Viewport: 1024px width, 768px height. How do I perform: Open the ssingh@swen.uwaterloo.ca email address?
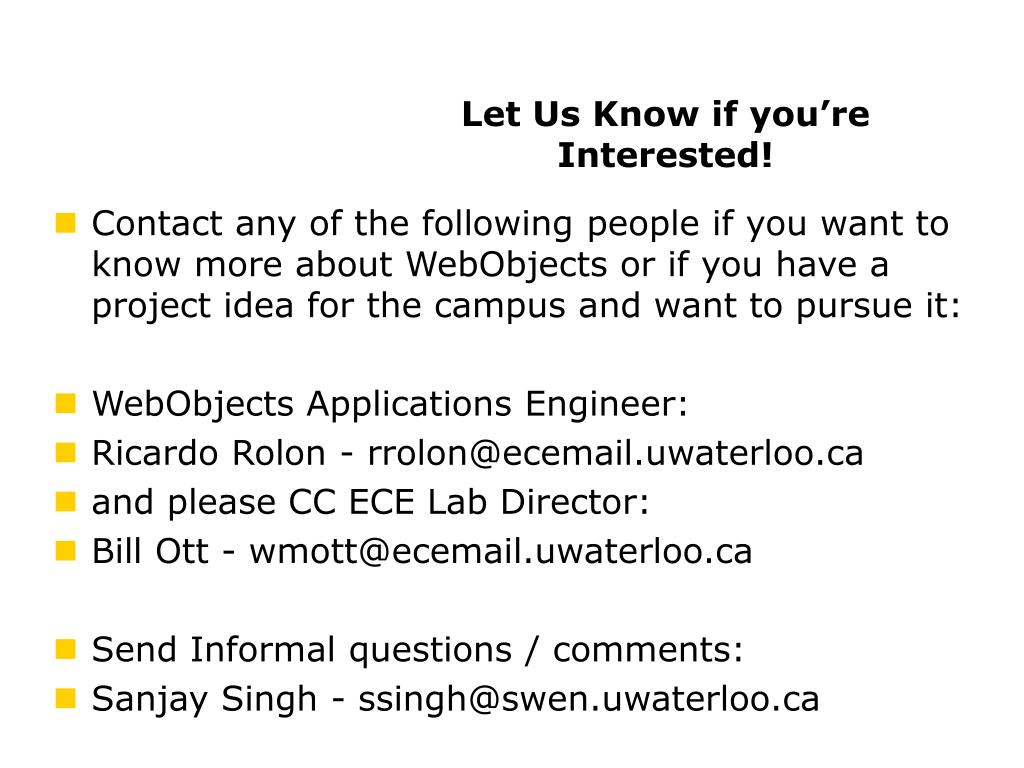click(x=588, y=699)
